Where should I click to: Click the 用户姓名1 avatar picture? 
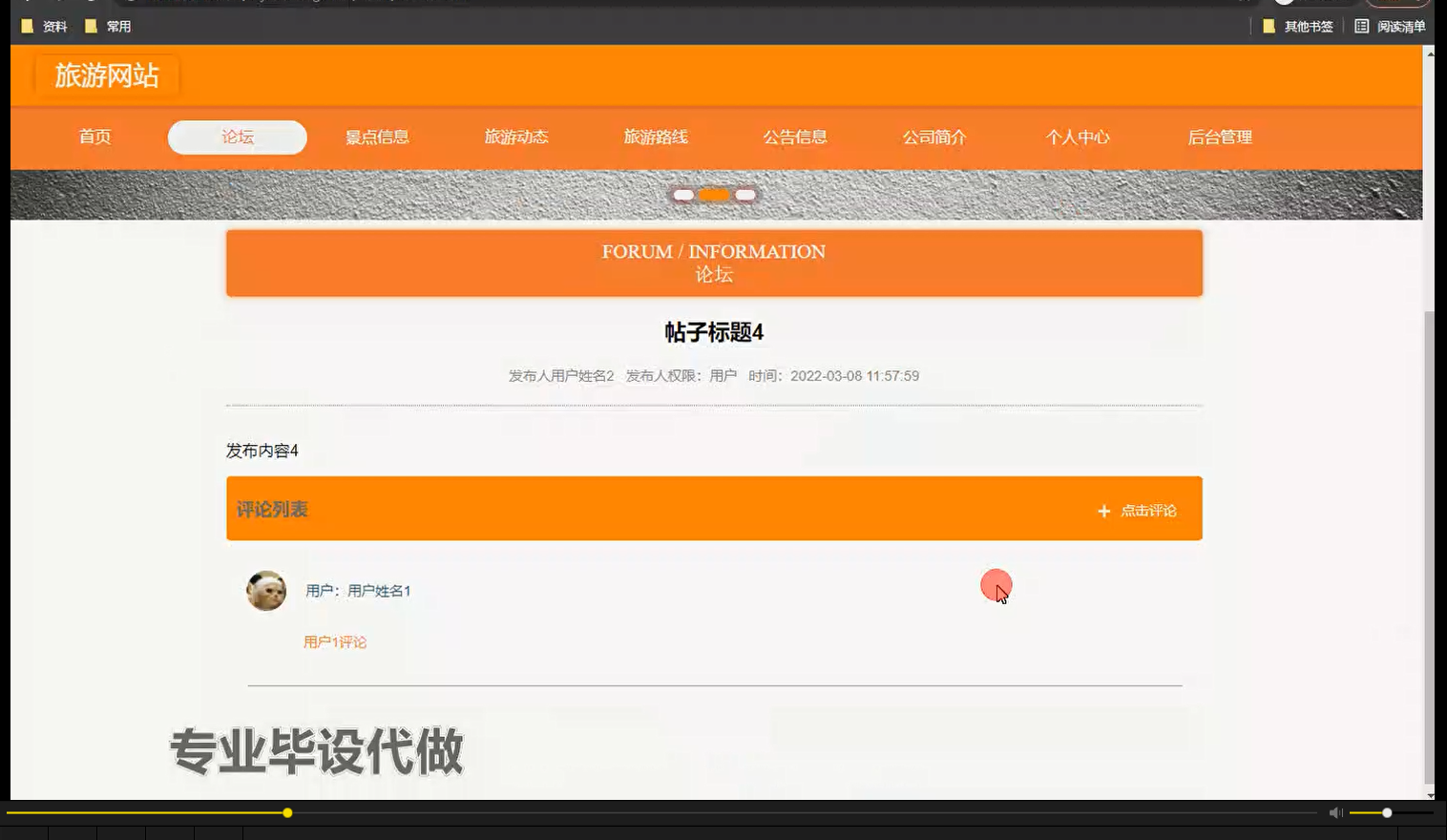click(x=265, y=590)
